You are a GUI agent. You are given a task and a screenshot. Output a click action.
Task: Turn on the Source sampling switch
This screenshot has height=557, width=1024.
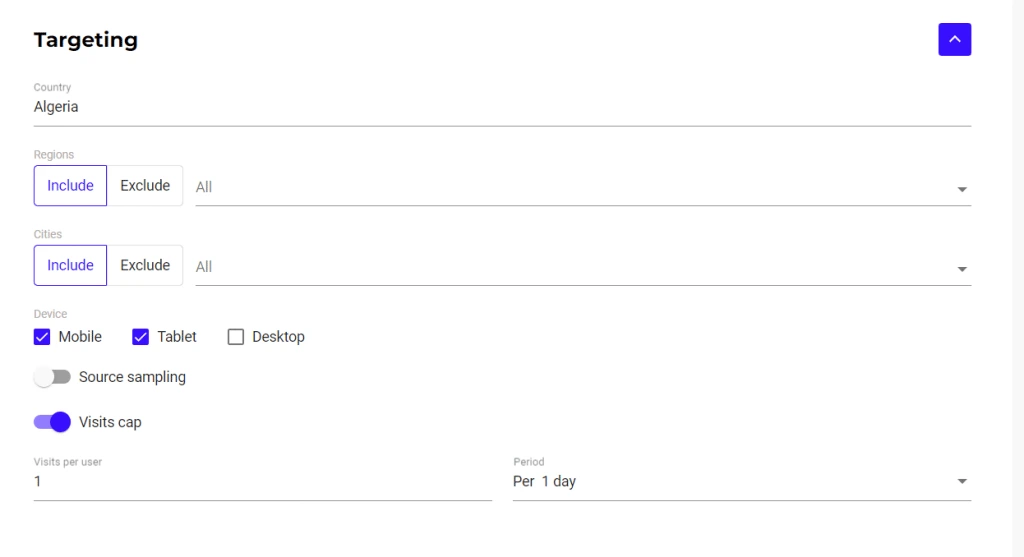[x=52, y=377]
